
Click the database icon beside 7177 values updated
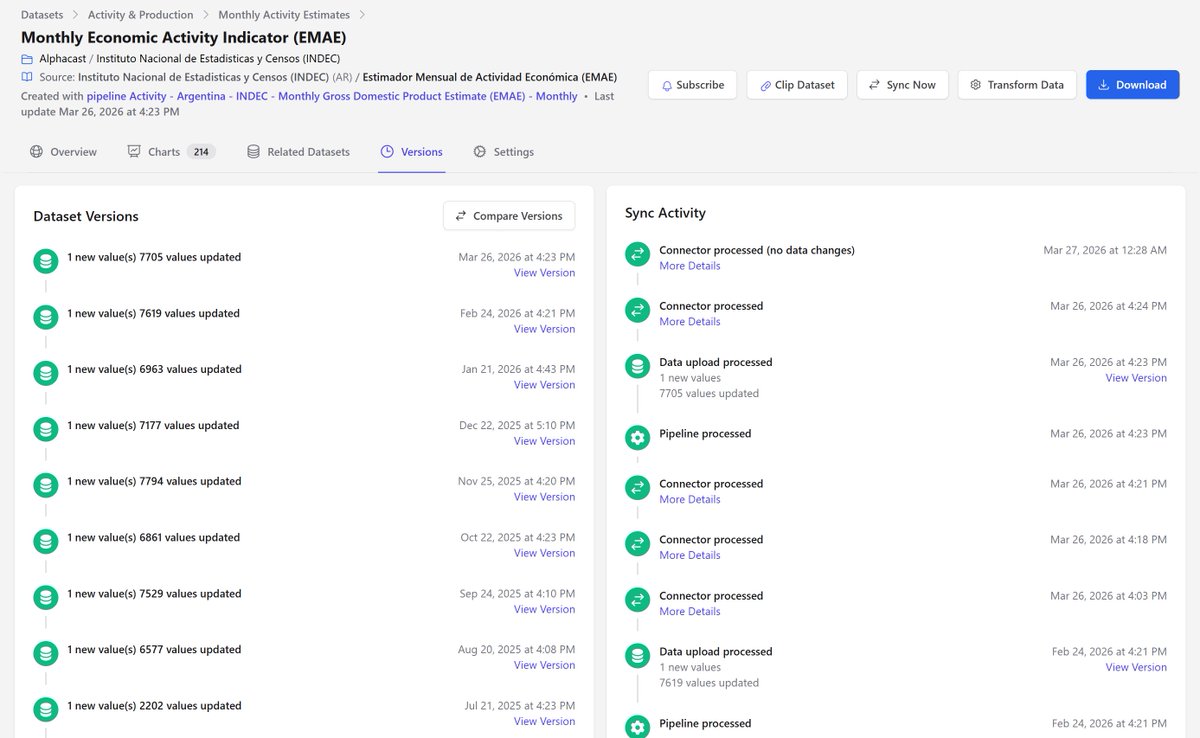click(45, 430)
